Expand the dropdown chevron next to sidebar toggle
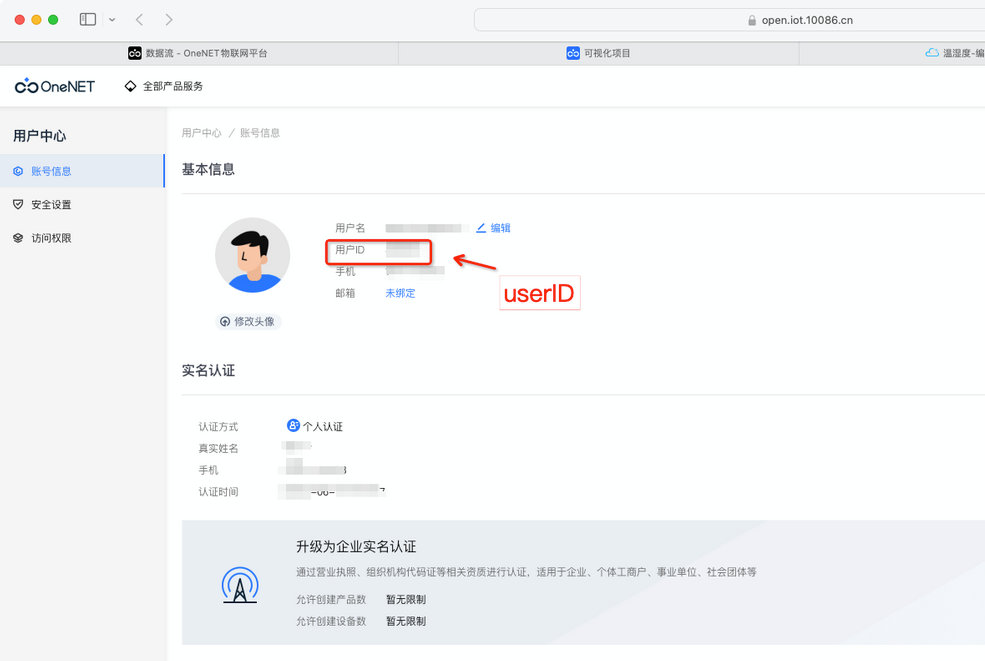 (x=110, y=19)
